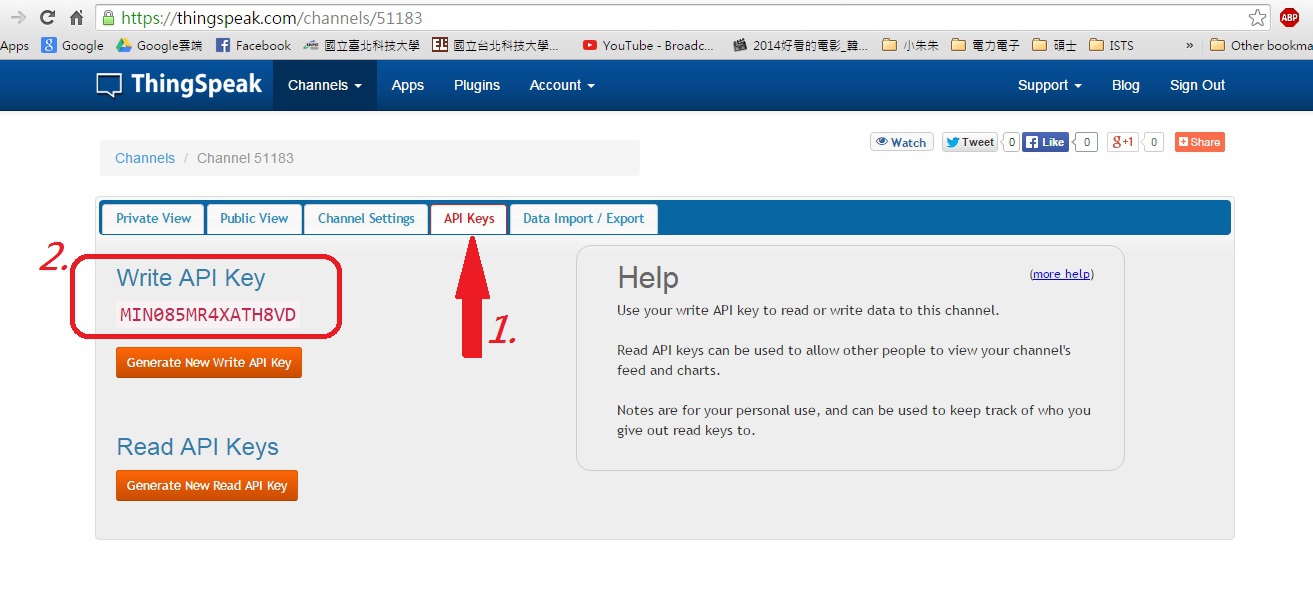This screenshot has width=1313, height=590.
Task: Go to the browser home icon
Action: pyautogui.click(x=77, y=18)
